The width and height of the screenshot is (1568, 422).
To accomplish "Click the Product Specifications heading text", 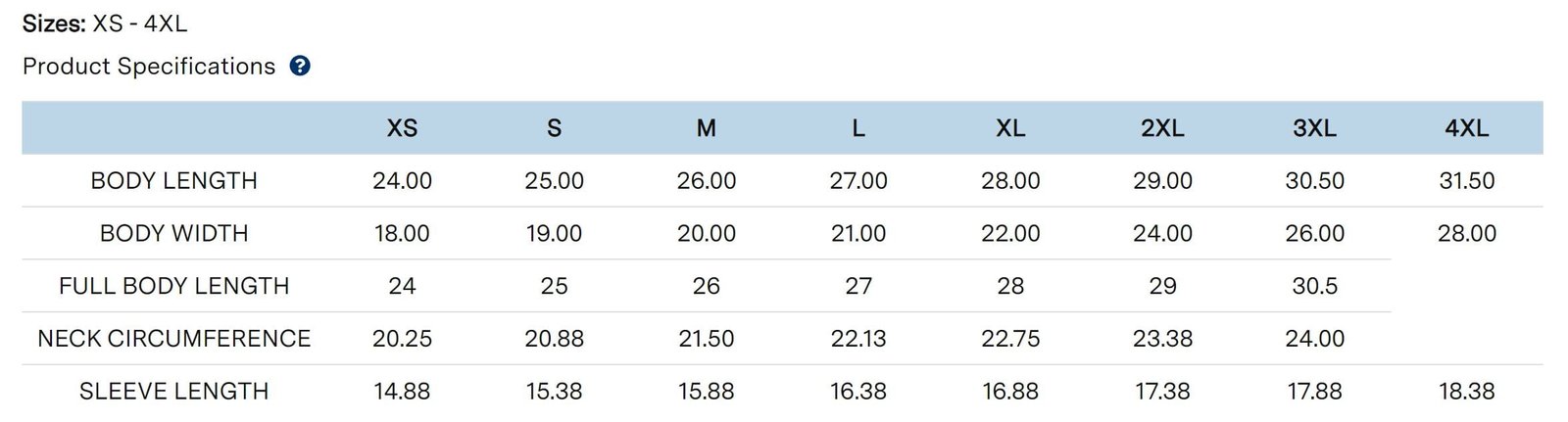I will tap(149, 67).
